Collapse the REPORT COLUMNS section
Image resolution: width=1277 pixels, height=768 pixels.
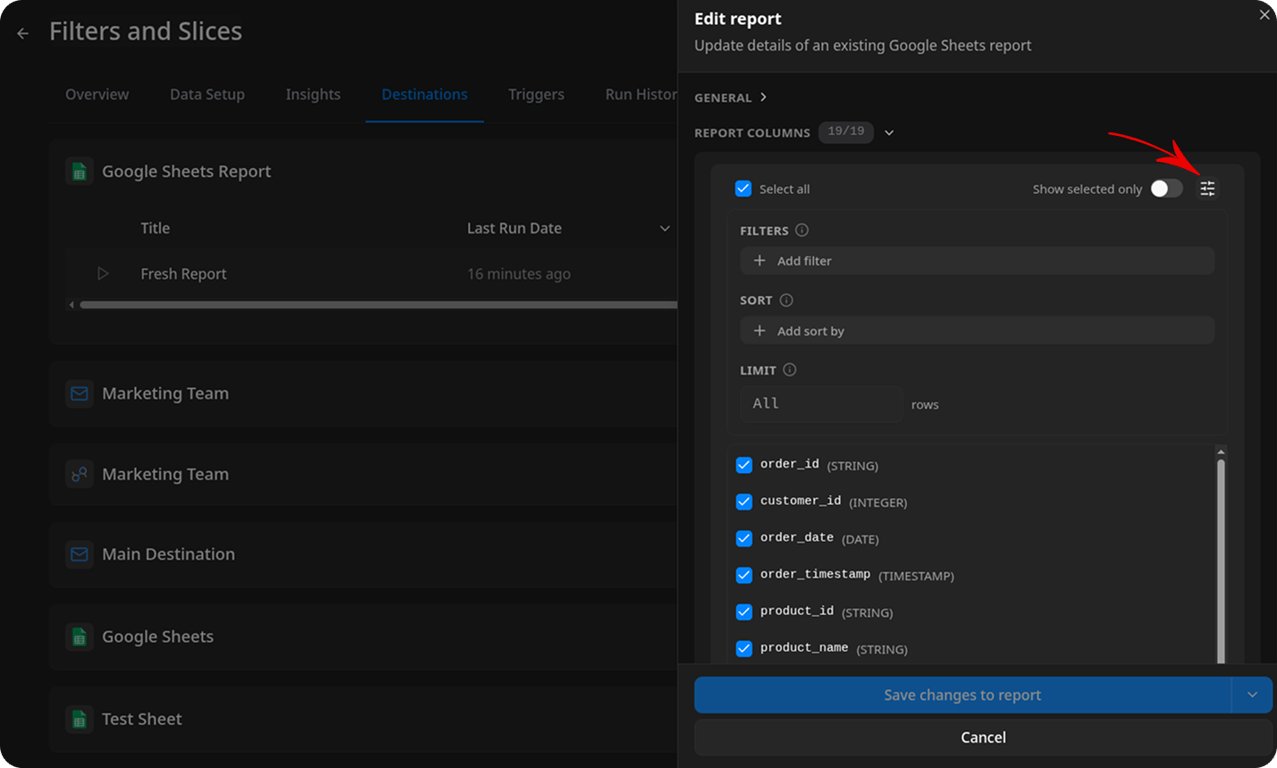click(889, 132)
